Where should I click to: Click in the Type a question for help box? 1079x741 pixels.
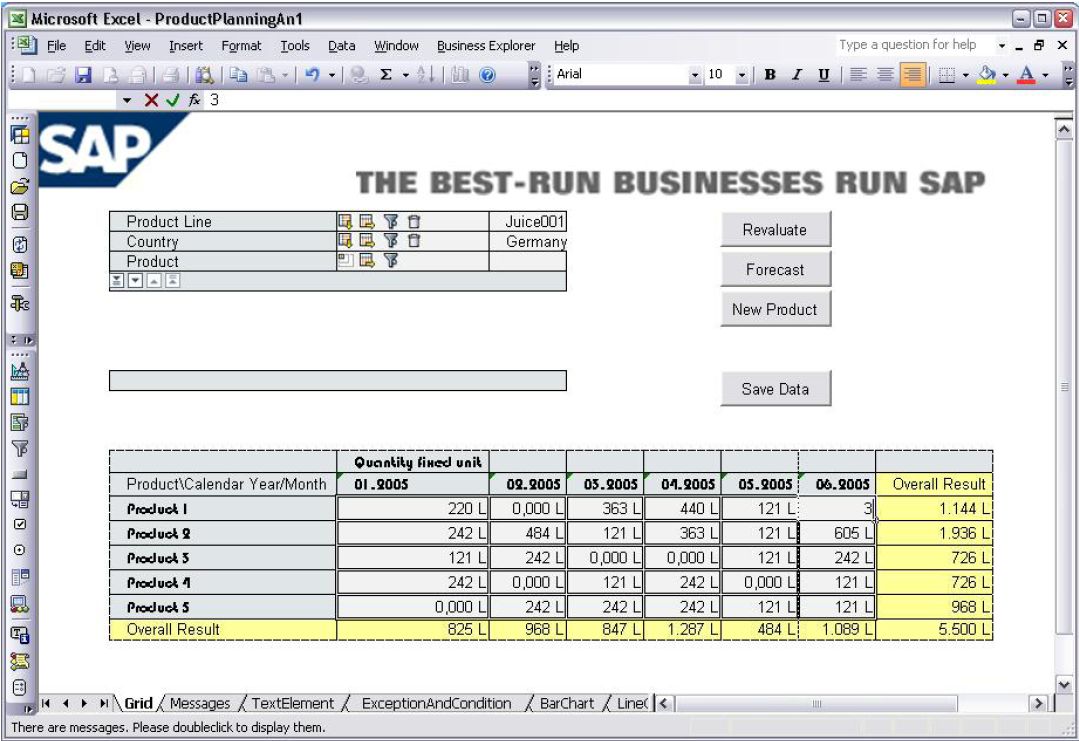915,45
